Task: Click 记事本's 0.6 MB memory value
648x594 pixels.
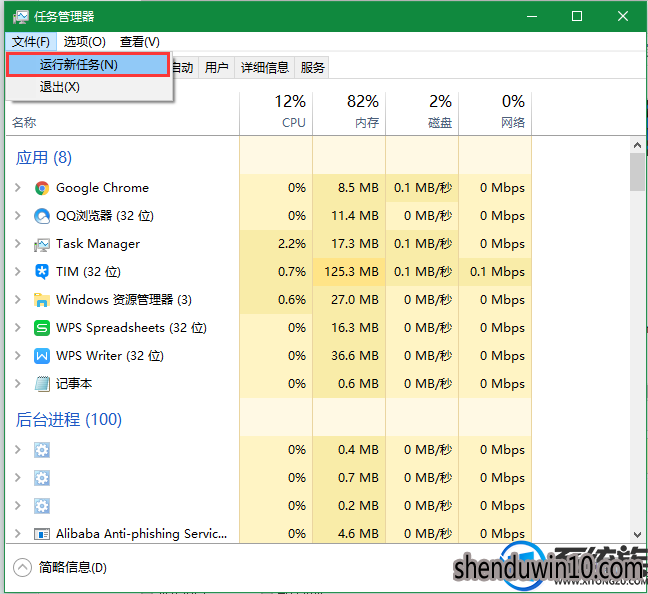Action: click(358, 384)
